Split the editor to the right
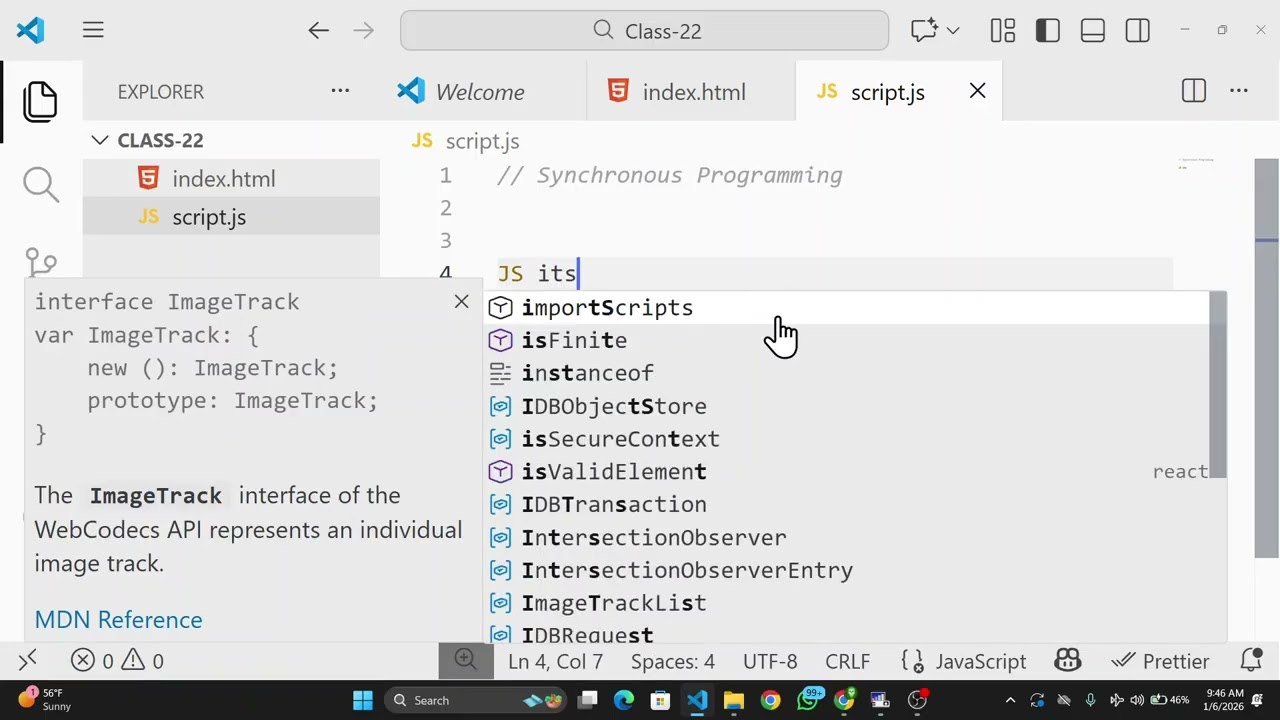Image resolution: width=1280 pixels, height=720 pixels. 1194,91
